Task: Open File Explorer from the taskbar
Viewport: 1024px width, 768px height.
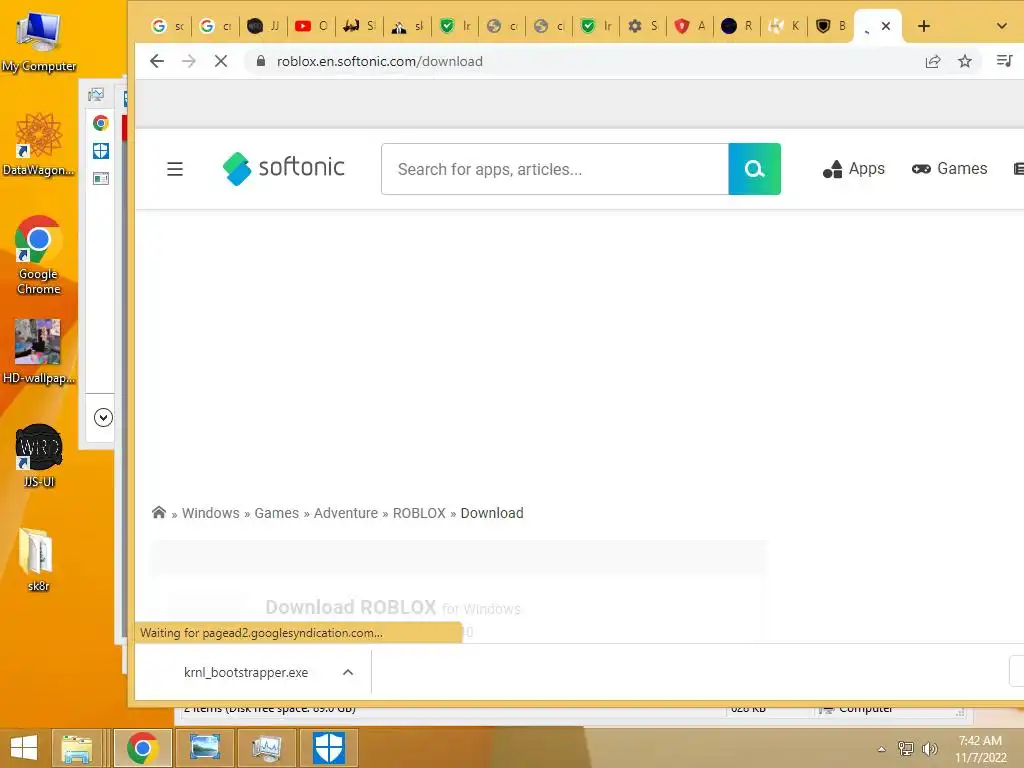Action: pyautogui.click(x=76, y=748)
